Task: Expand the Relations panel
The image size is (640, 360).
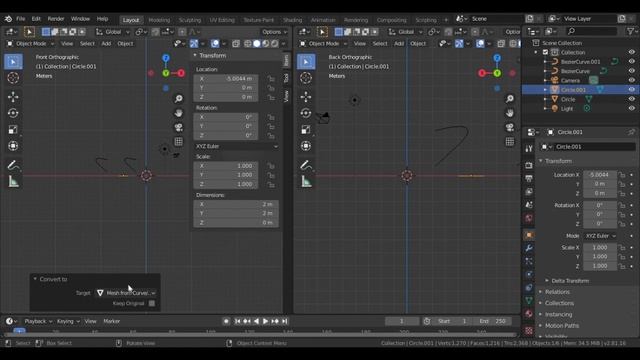Action: (x=557, y=292)
